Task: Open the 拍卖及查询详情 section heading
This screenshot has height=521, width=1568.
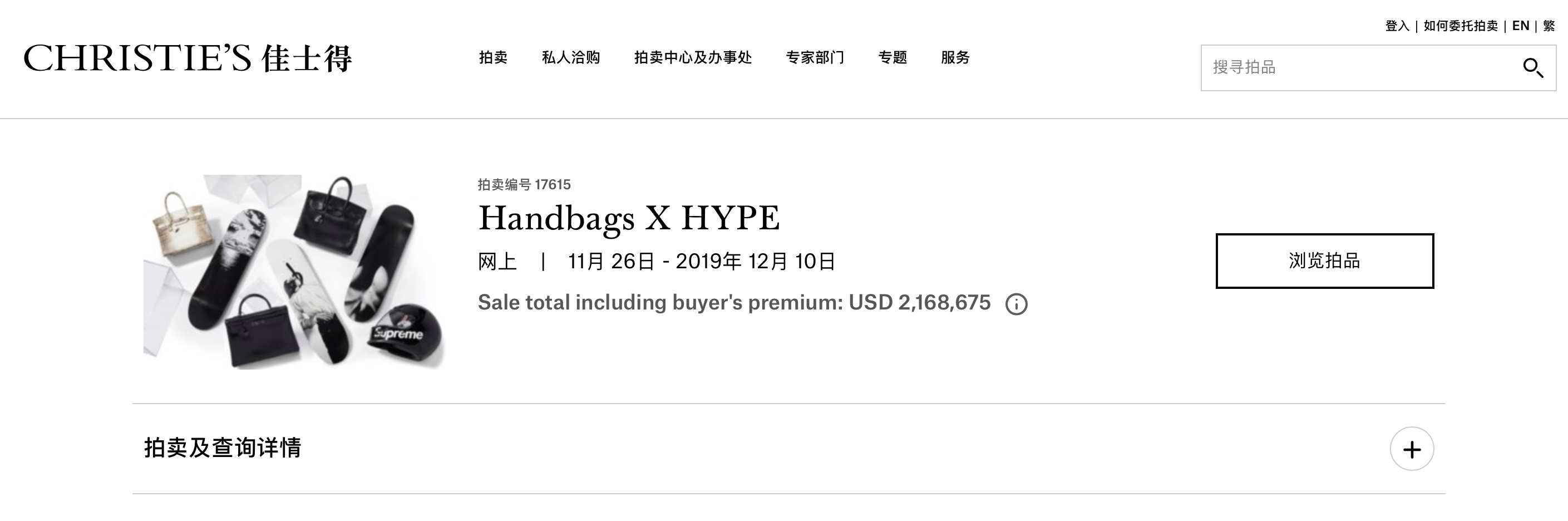Action: [223, 448]
